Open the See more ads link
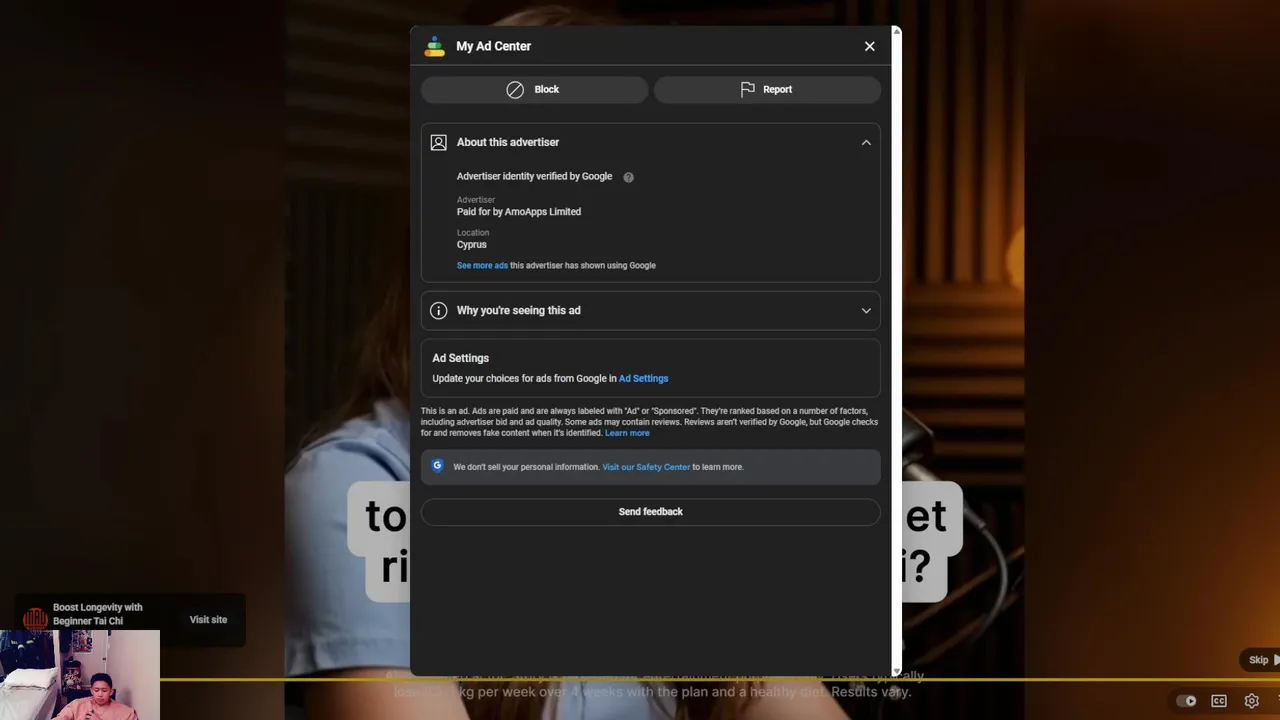This screenshot has width=1280, height=720. click(482, 265)
